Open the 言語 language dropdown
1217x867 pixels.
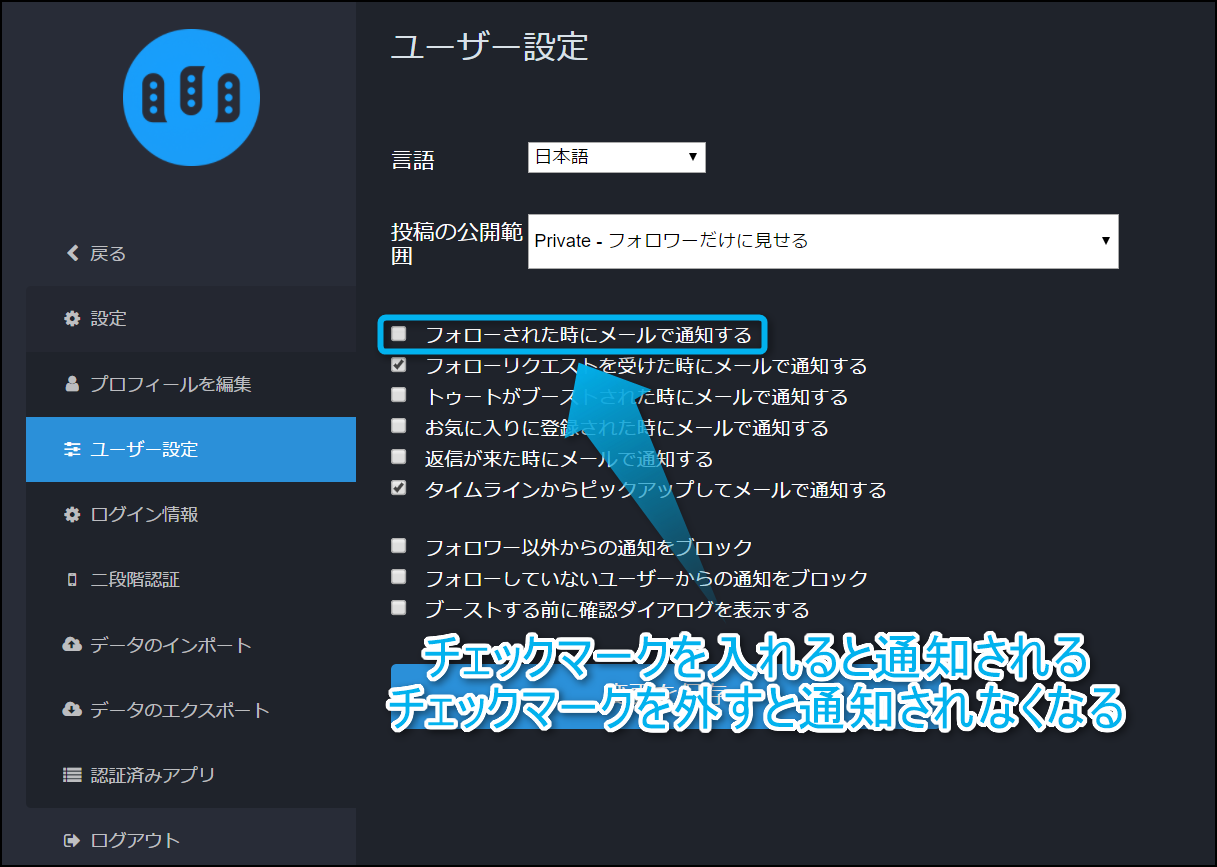tap(616, 157)
